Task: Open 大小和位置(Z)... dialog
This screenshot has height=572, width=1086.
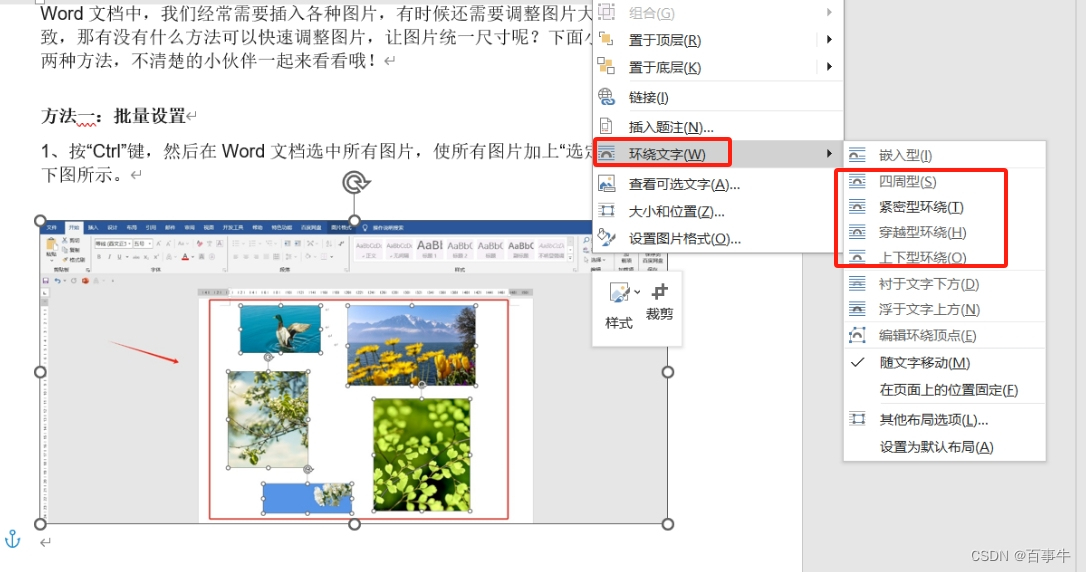Action: pos(718,211)
